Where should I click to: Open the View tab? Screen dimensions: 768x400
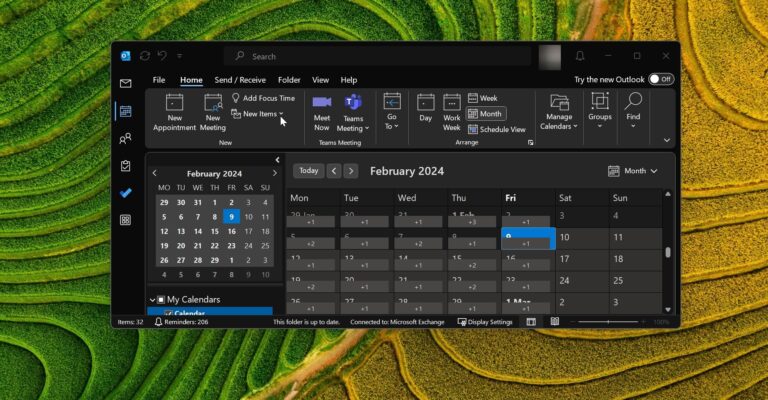pyautogui.click(x=320, y=80)
